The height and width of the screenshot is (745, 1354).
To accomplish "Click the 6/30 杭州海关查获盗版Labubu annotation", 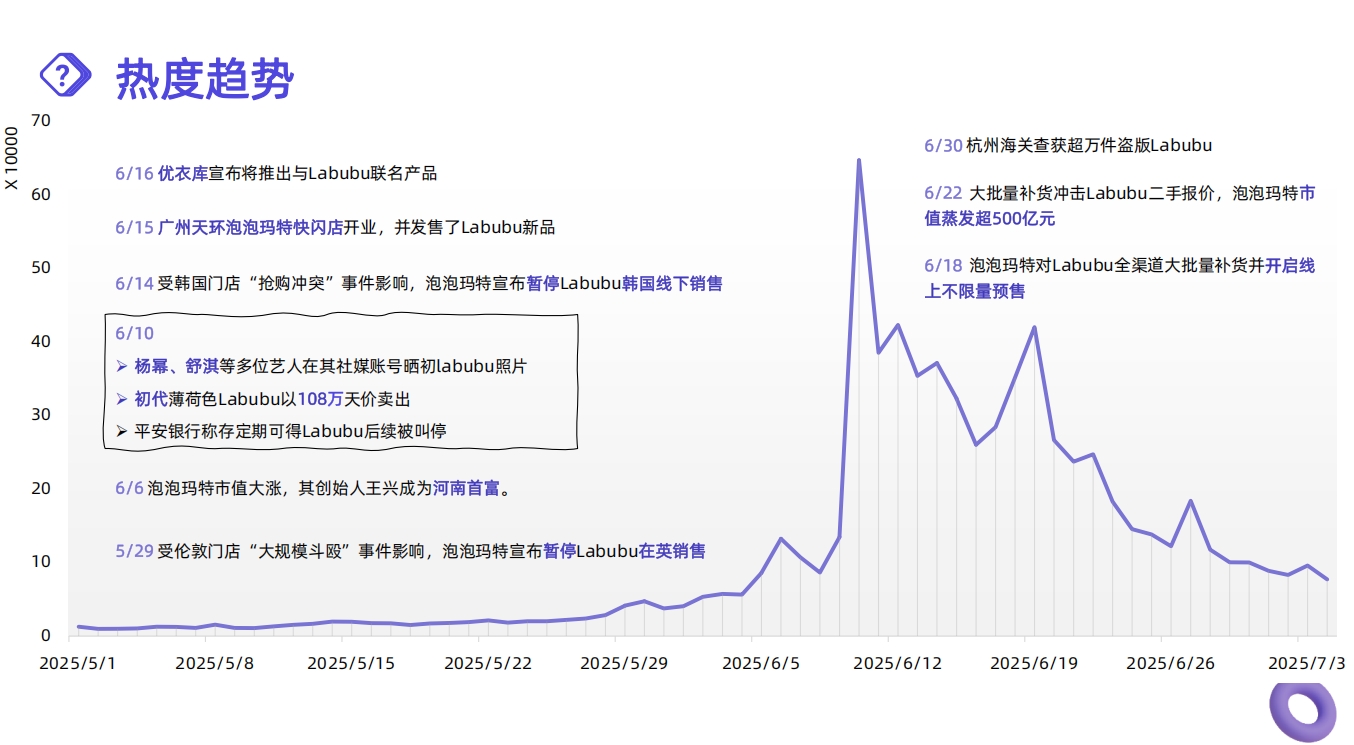I will coord(1068,145).
